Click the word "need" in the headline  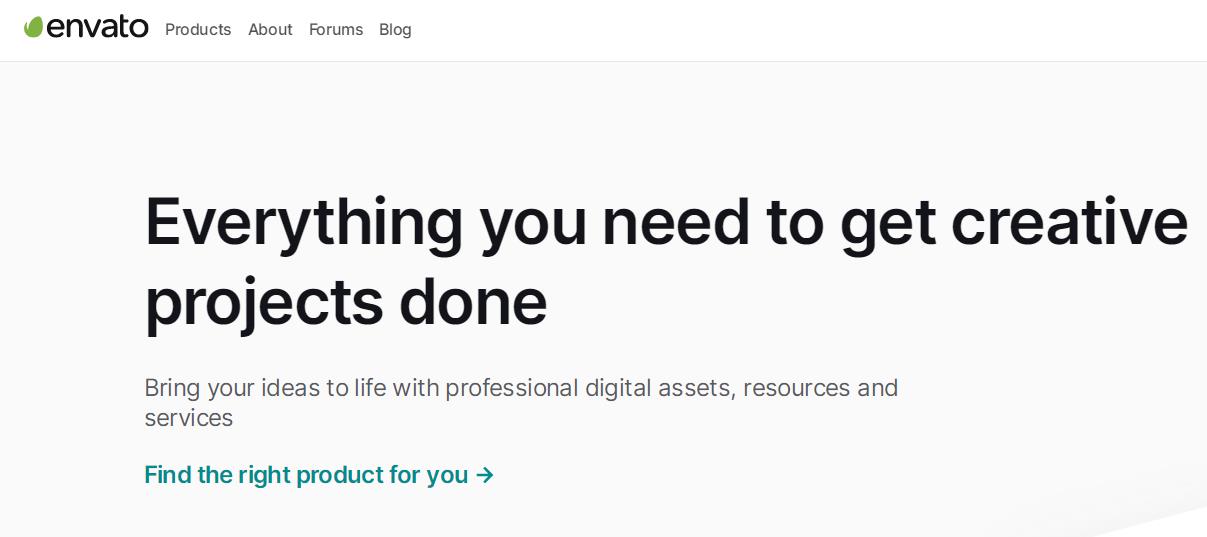[x=675, y=222]
